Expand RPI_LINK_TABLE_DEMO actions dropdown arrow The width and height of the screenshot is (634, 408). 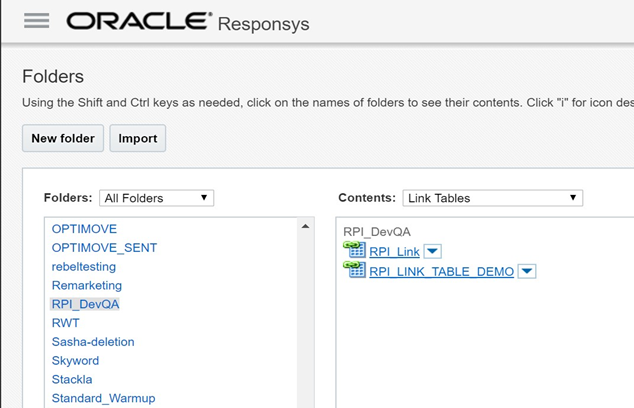[527, 272]
